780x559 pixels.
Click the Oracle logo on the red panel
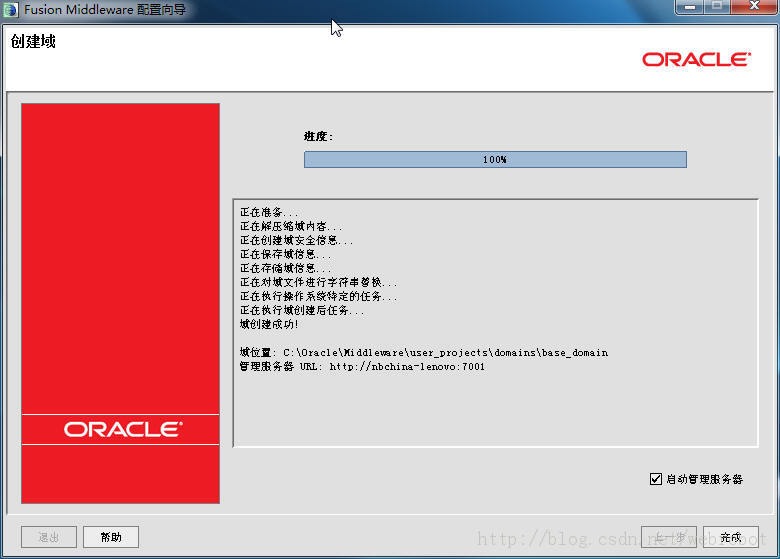pyautogui.click(x=123, y=430)
